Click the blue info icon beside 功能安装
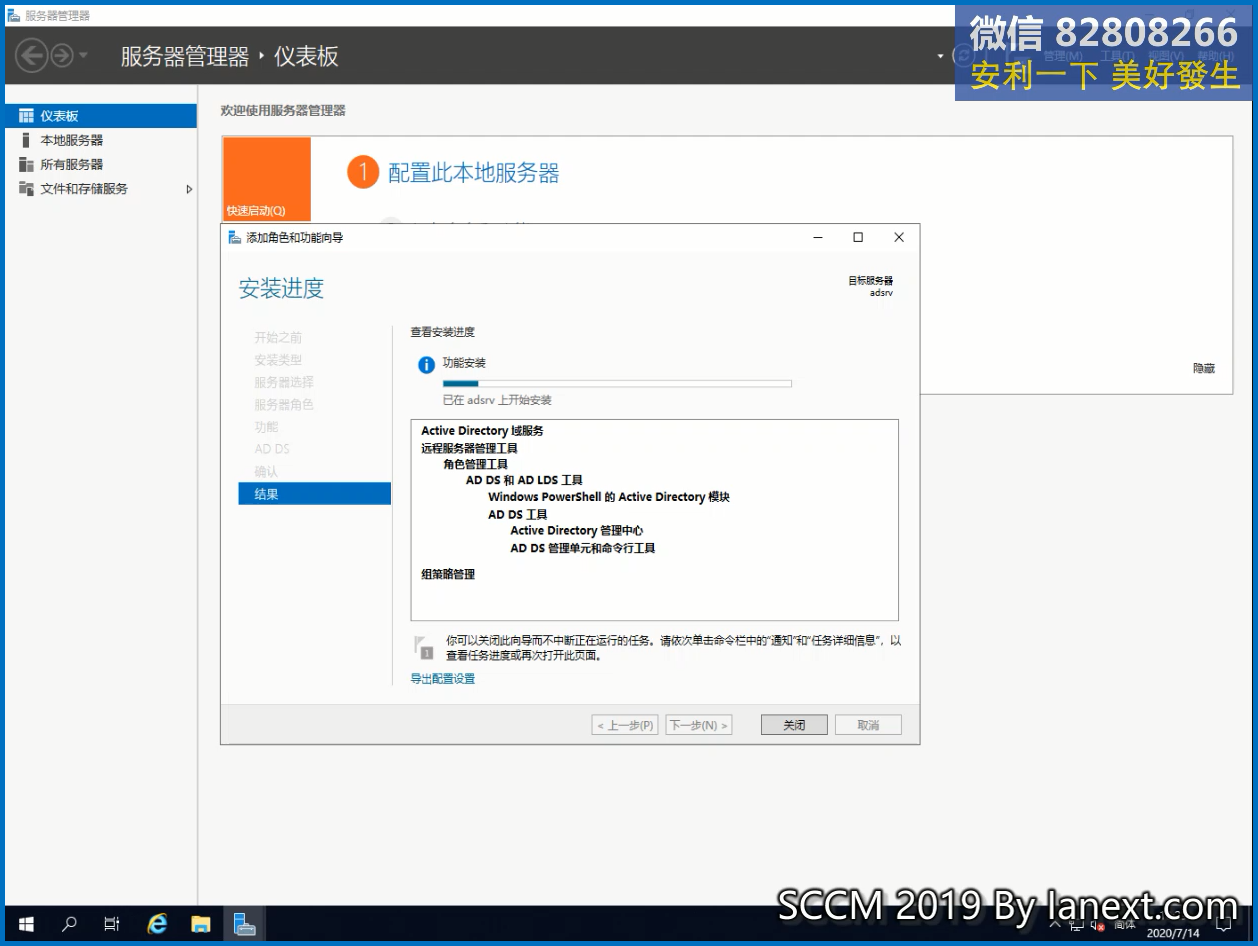 tap(426, 364)
